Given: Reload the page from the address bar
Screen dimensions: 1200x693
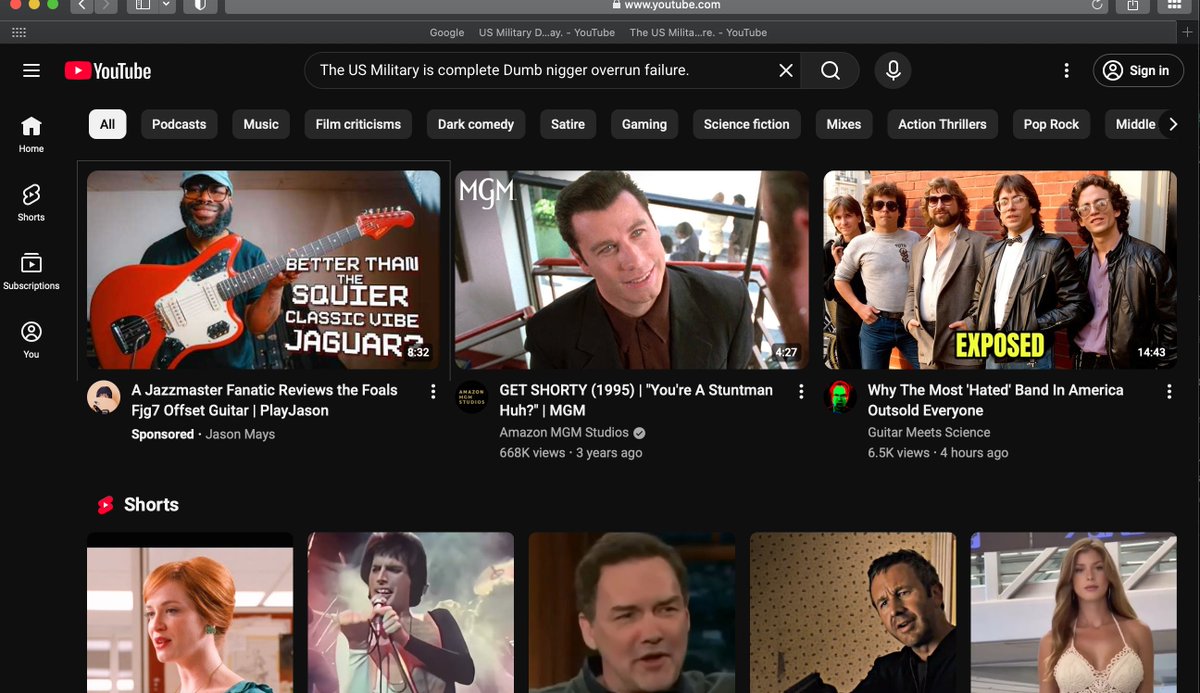Looking at the screenshot, I should pos(1097,5).
